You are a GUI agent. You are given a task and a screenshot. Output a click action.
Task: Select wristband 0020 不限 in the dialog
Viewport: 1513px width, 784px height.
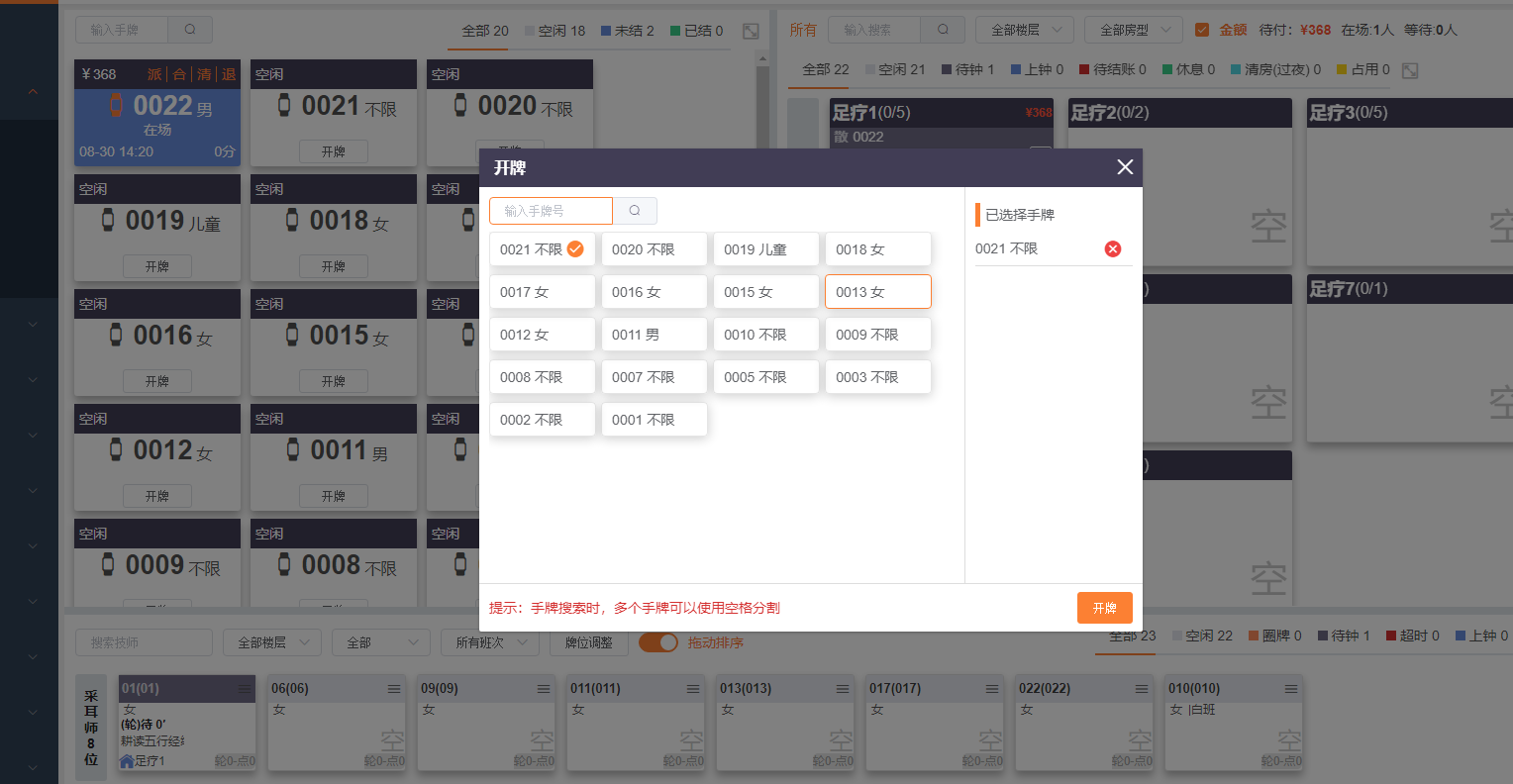[x=654, y=249]
